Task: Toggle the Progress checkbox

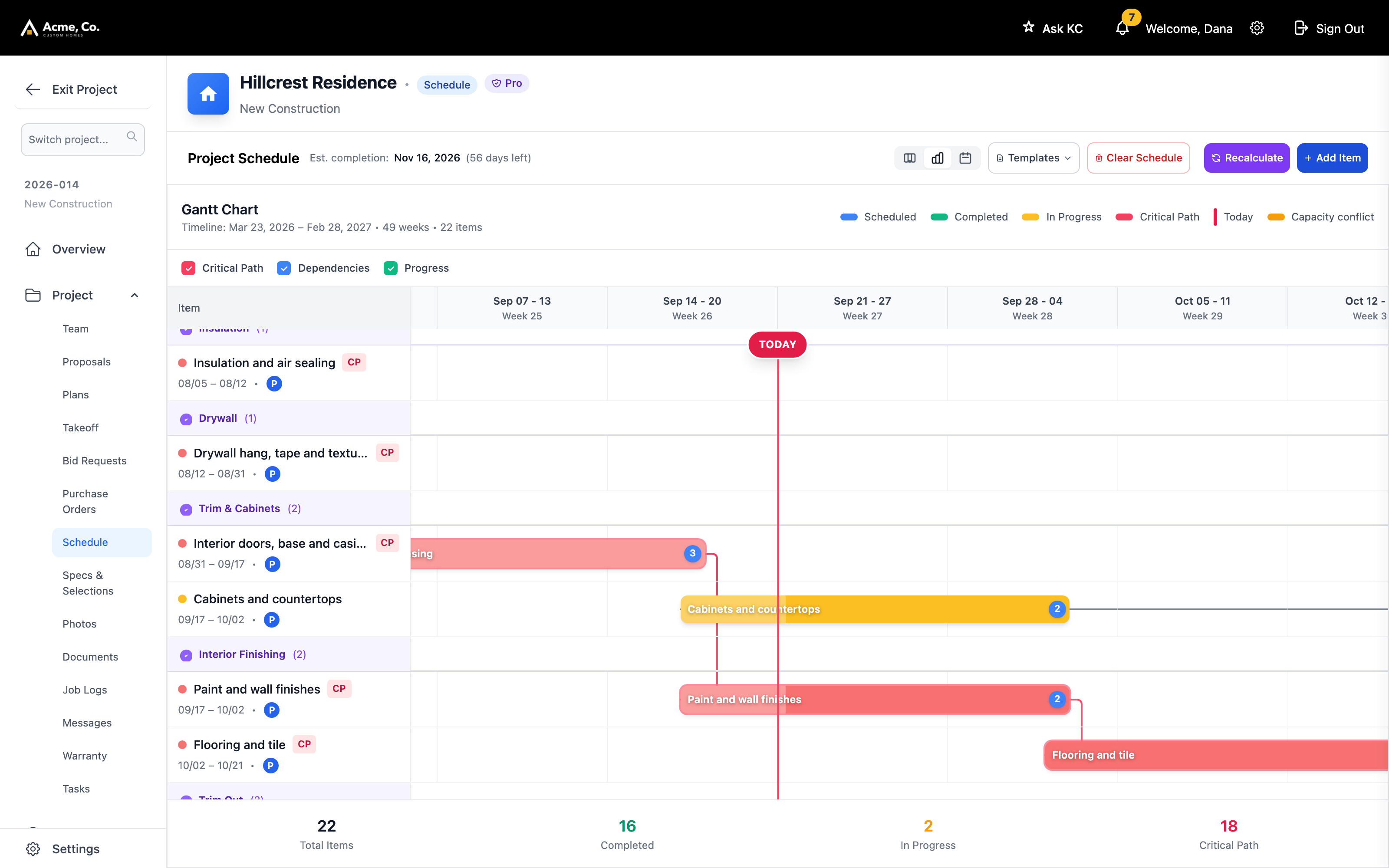Action: pyautogui.click(x=390, y=268)
